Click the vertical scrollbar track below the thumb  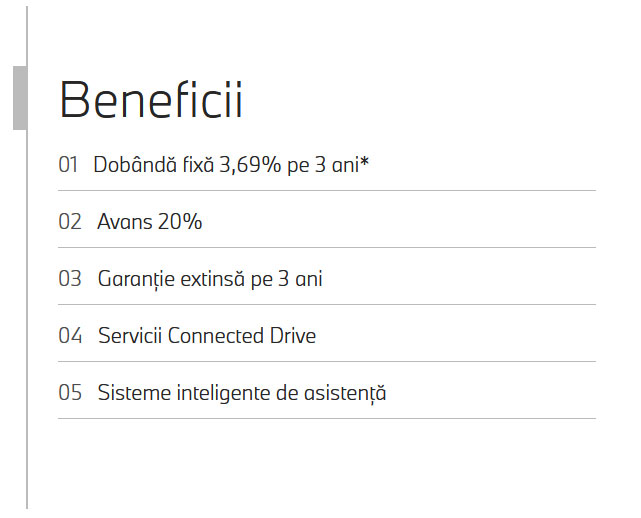pos(27,319)
